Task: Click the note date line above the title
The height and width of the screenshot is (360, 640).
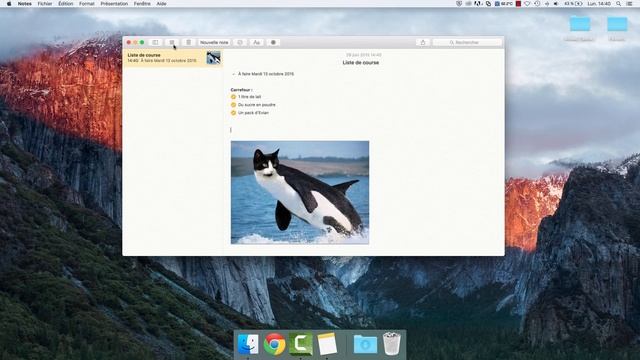Action: (x=364, y=55)
